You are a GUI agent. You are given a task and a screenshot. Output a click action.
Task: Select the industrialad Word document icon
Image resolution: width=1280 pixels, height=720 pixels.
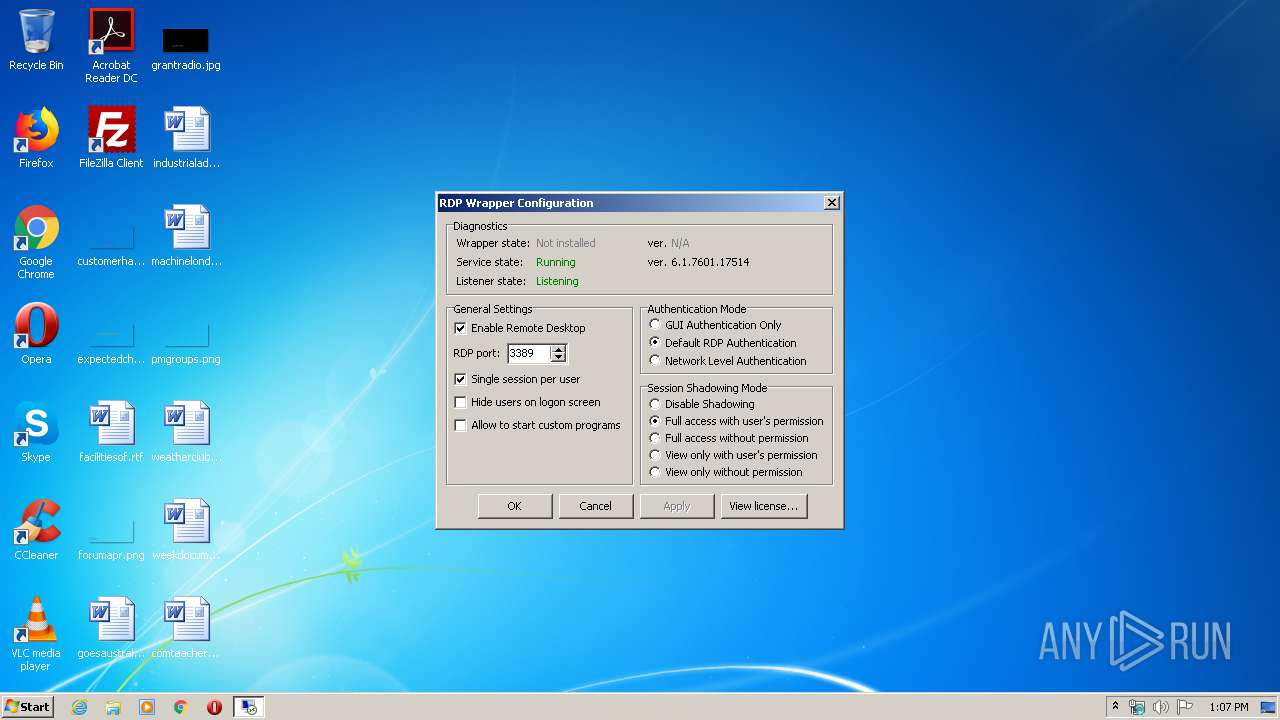click(x=186, y=138)
